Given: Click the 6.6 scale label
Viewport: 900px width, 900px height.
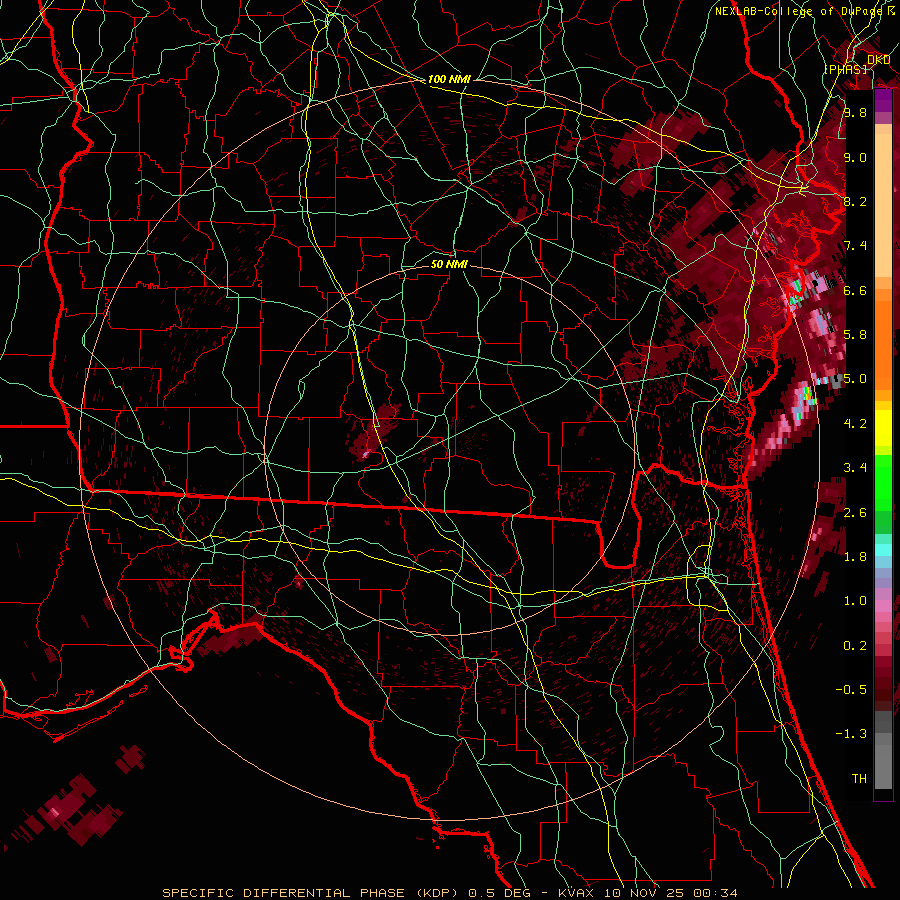Looking at the screenshot, I should [x=855, y=290].
